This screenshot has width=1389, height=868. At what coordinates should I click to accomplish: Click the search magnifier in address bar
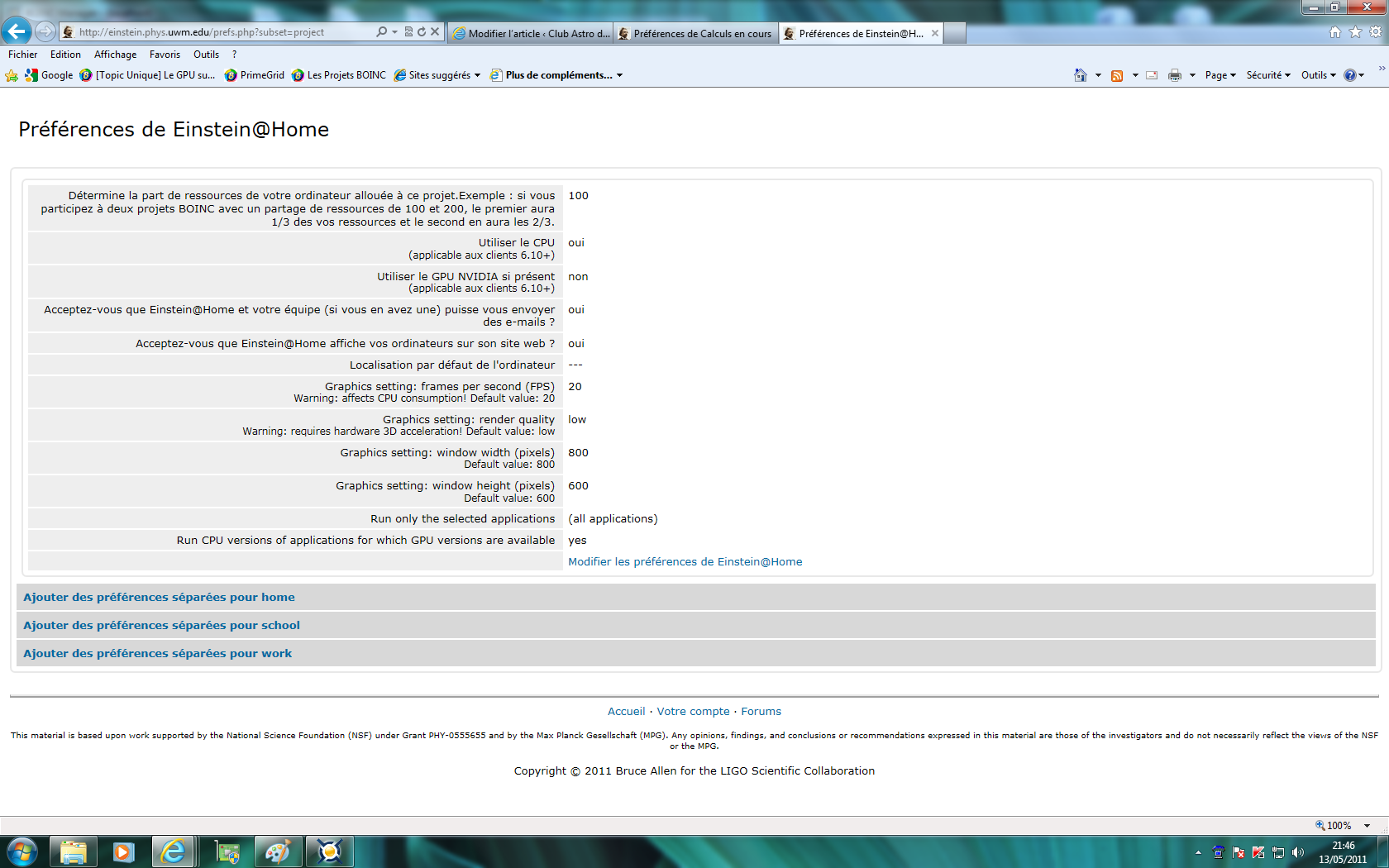pyautogui.click(x=381, y=31)
